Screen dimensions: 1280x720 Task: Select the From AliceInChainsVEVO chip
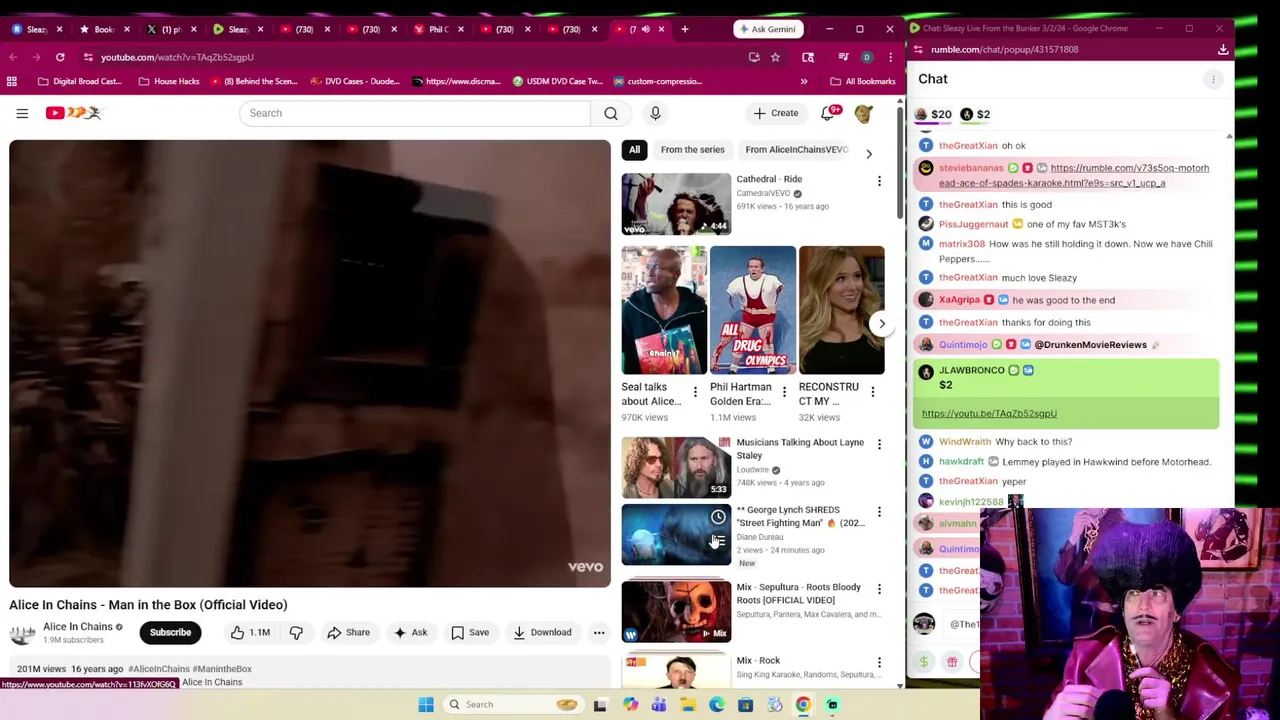796,149
